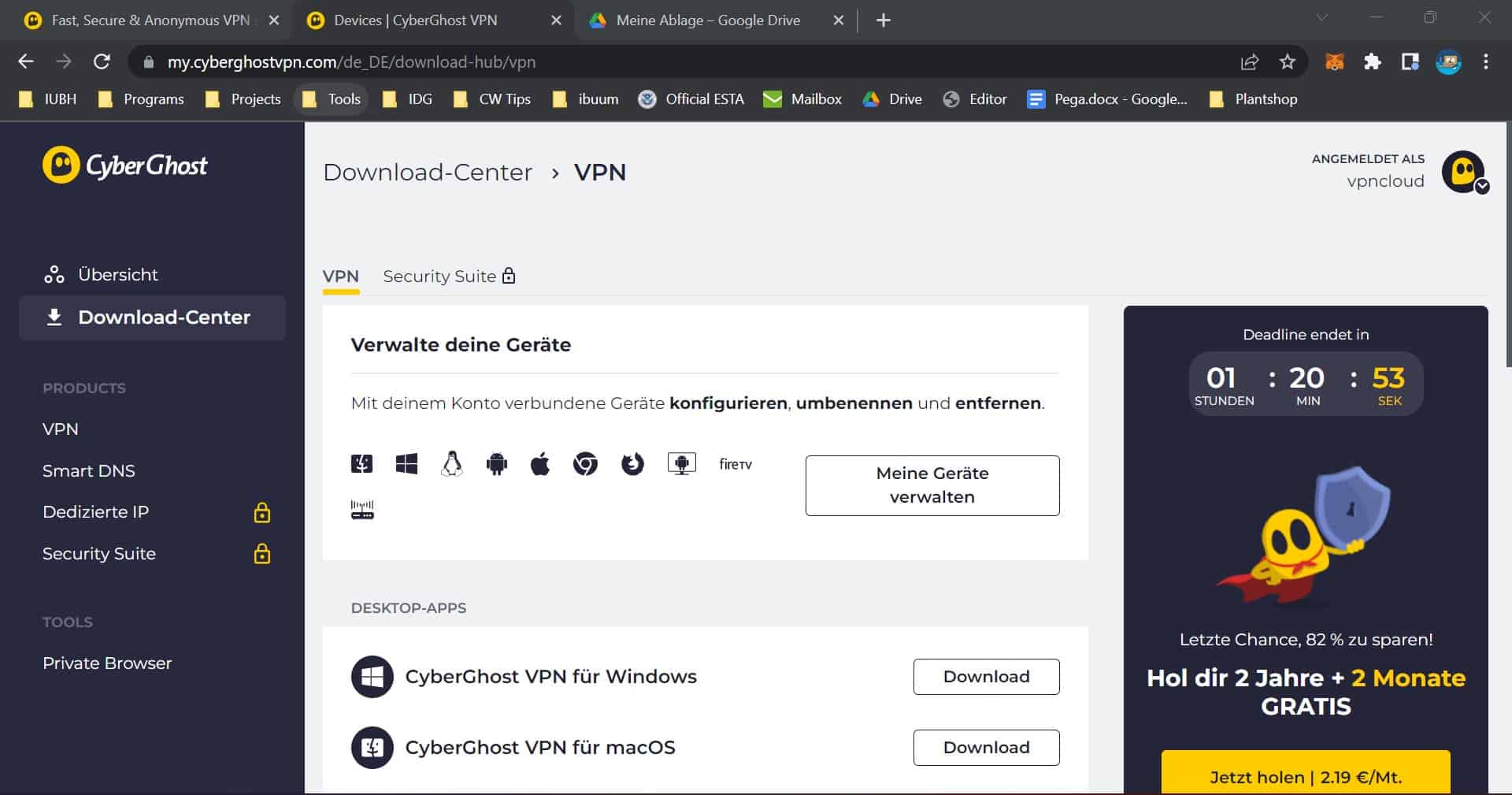
Task: Click the Windows device icon in device list
Action: [x=406, y=463]
